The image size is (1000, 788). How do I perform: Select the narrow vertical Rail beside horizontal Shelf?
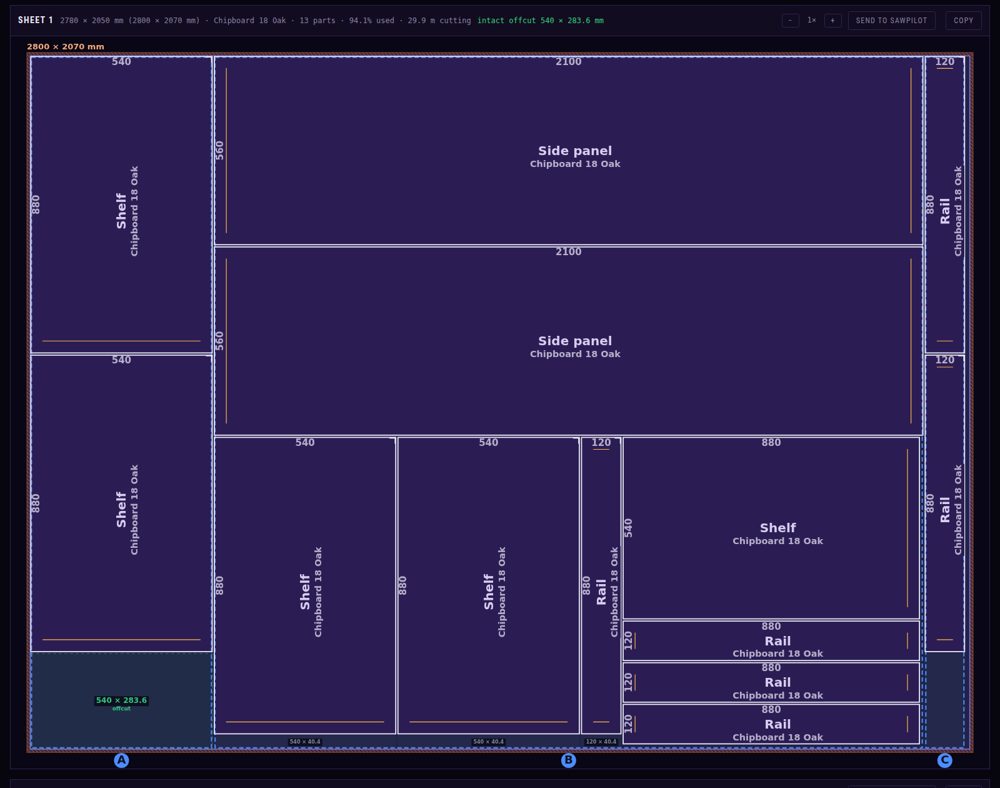(601, 585)
